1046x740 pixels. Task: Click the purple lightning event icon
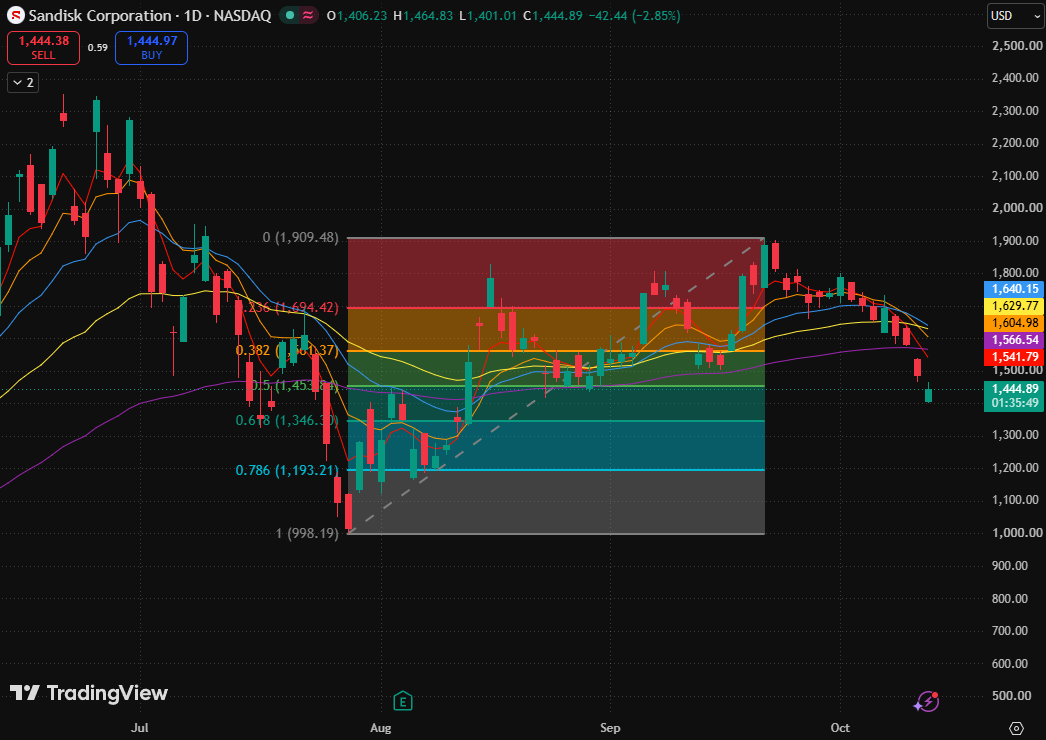(927, 701)
